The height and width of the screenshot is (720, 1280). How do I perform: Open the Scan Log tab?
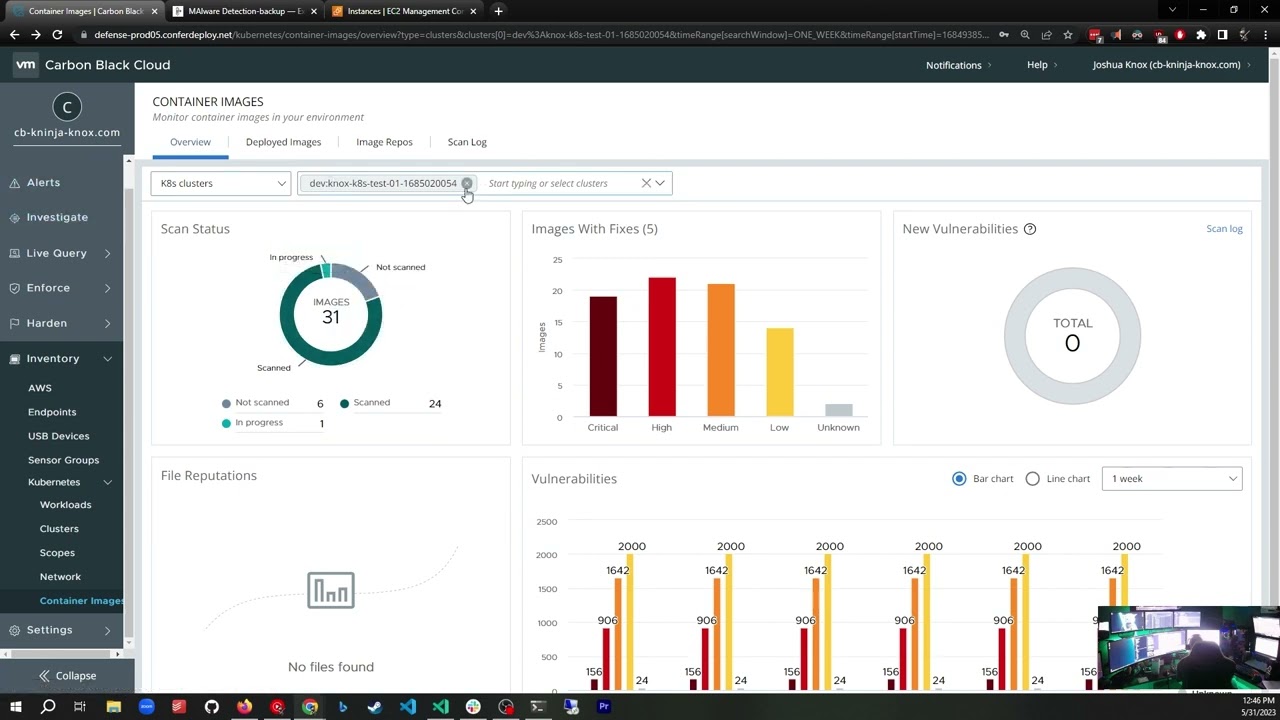coord(467,142)
